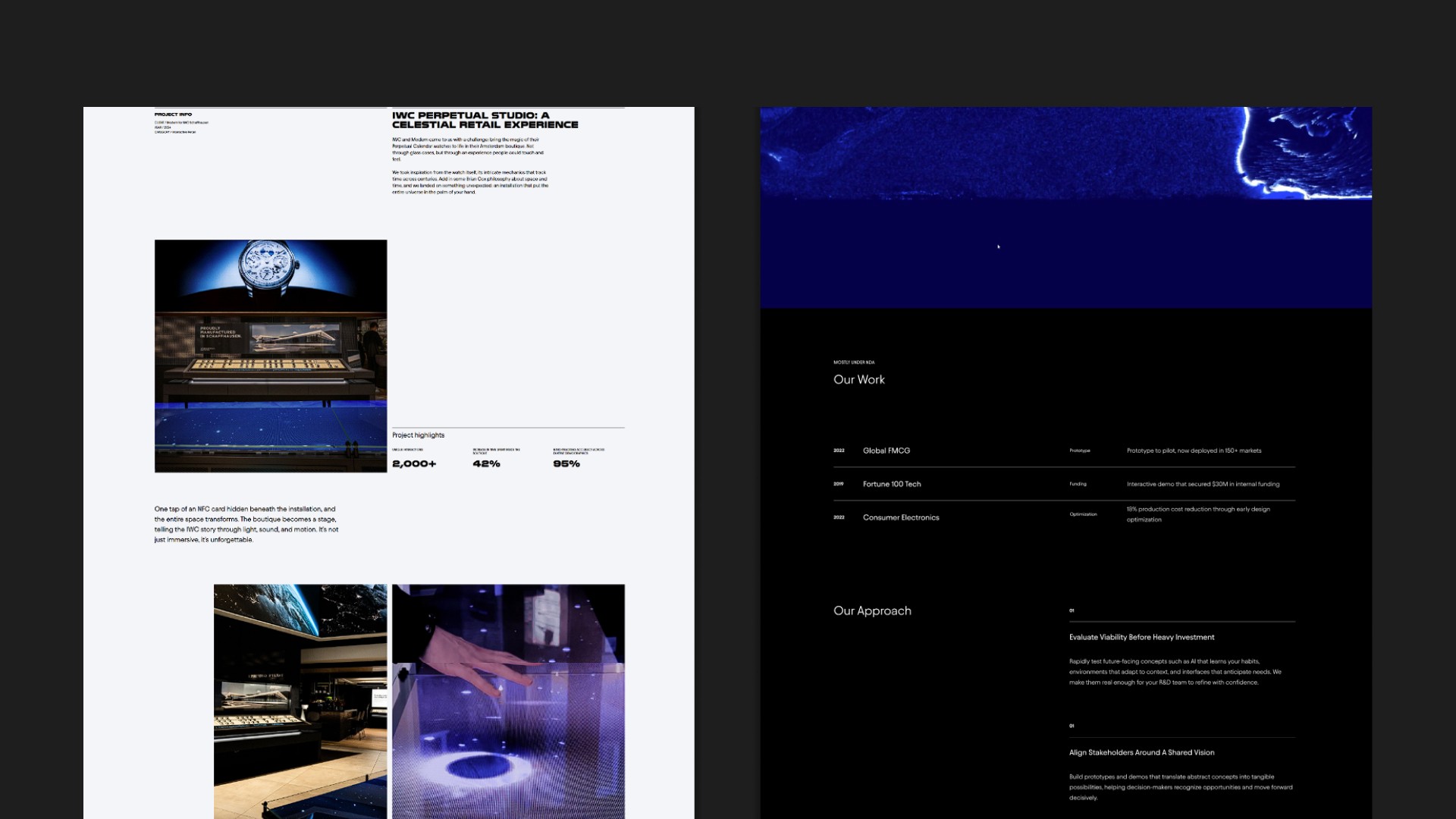Screen dimensions: 1456x819
Task: Select Evaluate Viability Before Heavy Investment heading
Action: point(1141,638)
